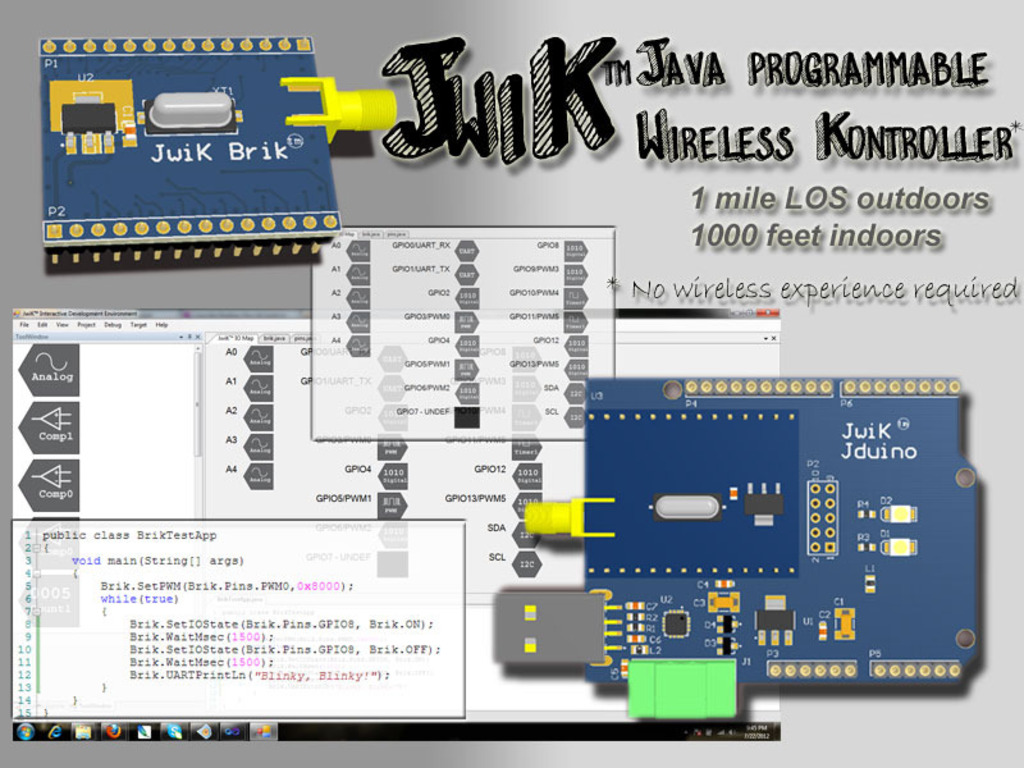Open the Project menu

tap(86, 325)
